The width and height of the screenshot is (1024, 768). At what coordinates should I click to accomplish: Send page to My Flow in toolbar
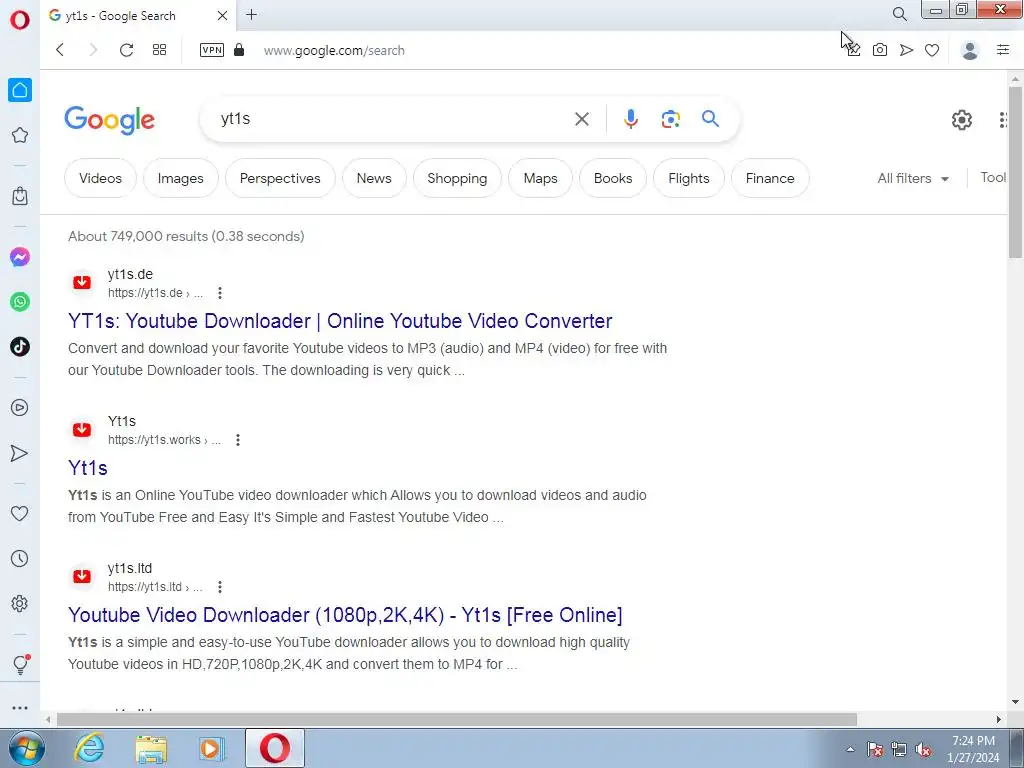906,50
